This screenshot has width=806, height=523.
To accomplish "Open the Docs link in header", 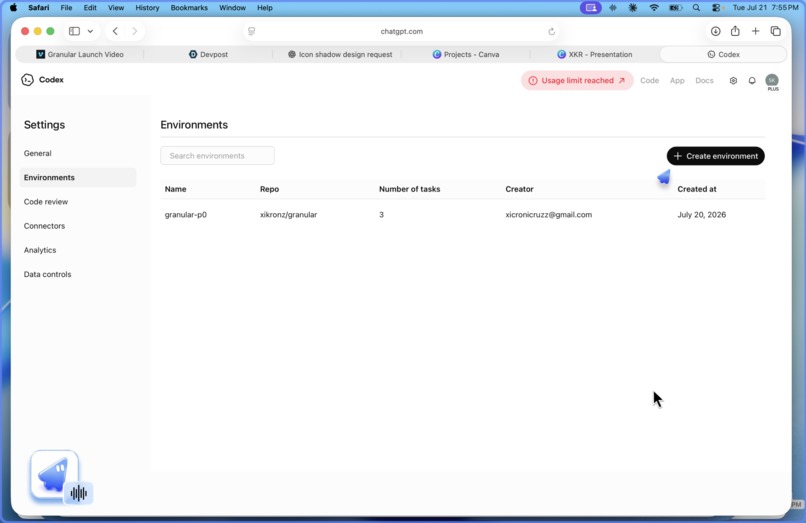I will [704, 81].
